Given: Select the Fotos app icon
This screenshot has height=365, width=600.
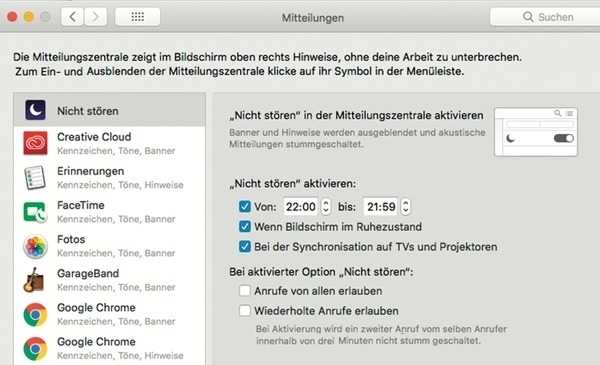Looking at the screenshot, I should (x=35, y=246).
